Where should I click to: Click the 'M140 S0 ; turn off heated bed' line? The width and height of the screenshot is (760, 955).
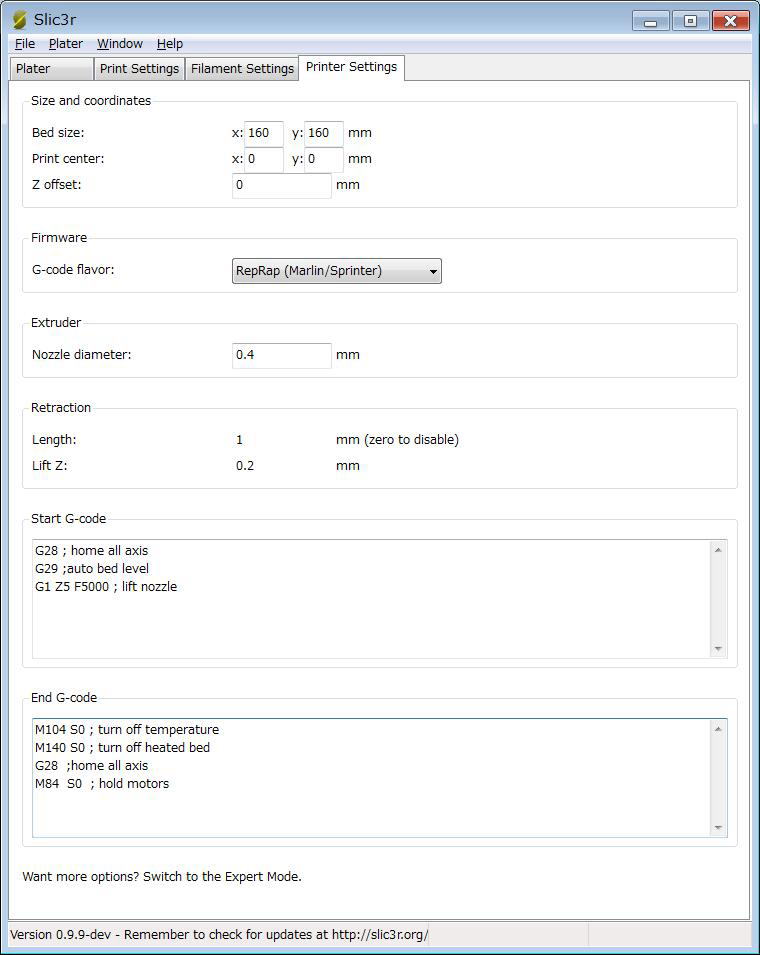(x=122, y=748)
